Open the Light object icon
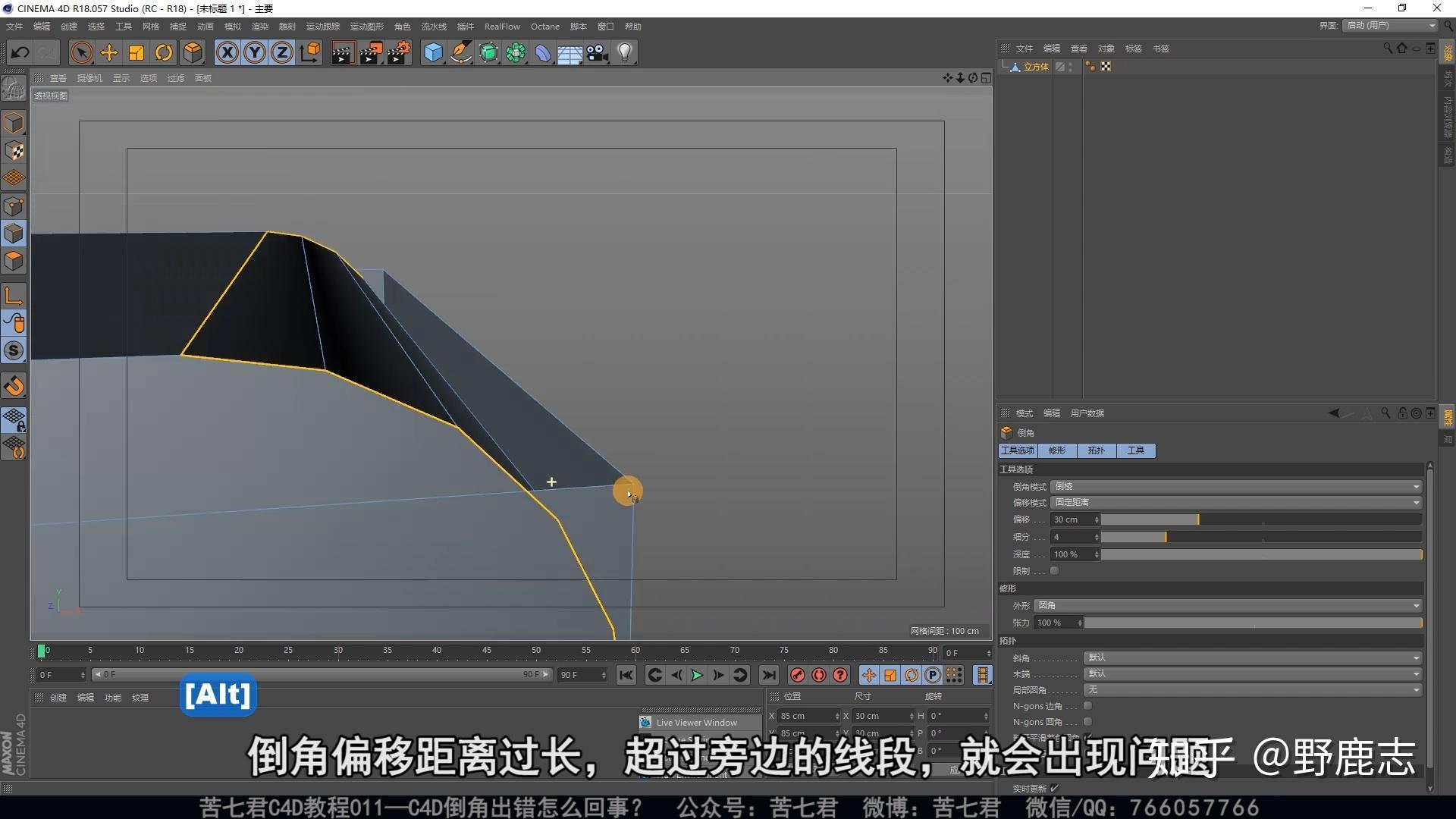Screen dimensions: 1456x819 pyautogui.click(x=625, y=52)
